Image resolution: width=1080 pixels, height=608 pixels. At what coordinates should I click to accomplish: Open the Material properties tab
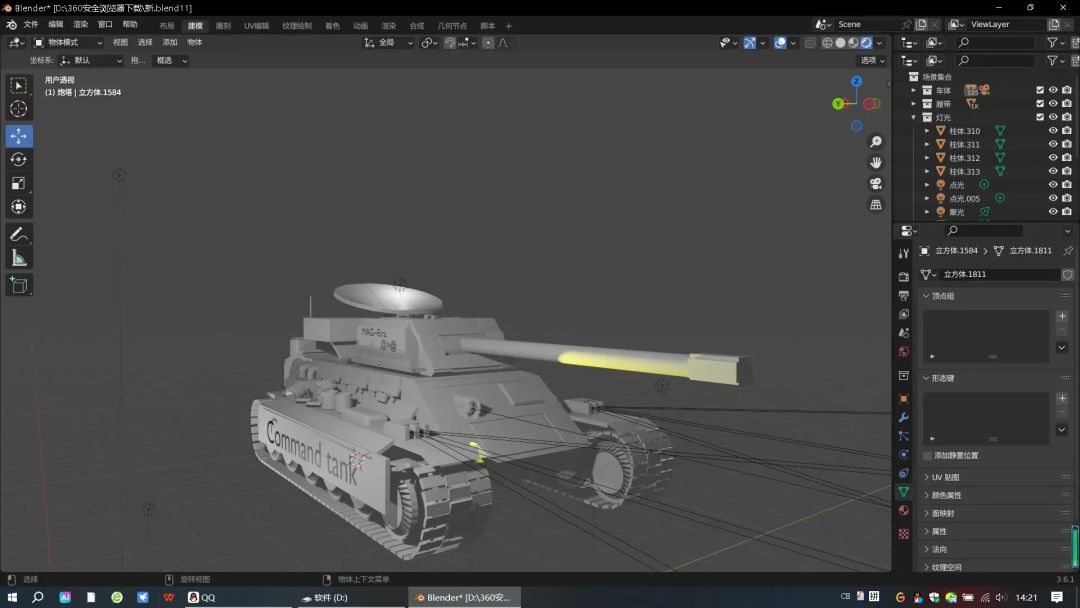[904, 510]
